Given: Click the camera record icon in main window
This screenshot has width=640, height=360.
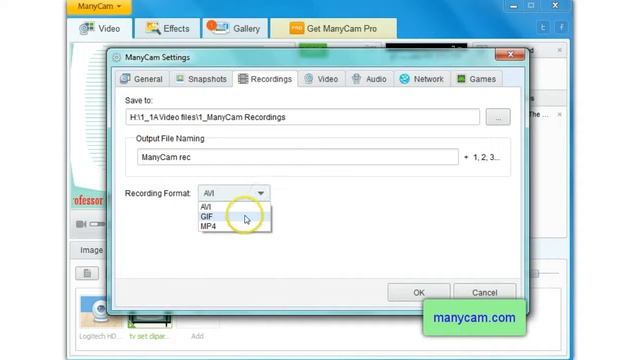Looking at the screenshot, I should [81, 224].
